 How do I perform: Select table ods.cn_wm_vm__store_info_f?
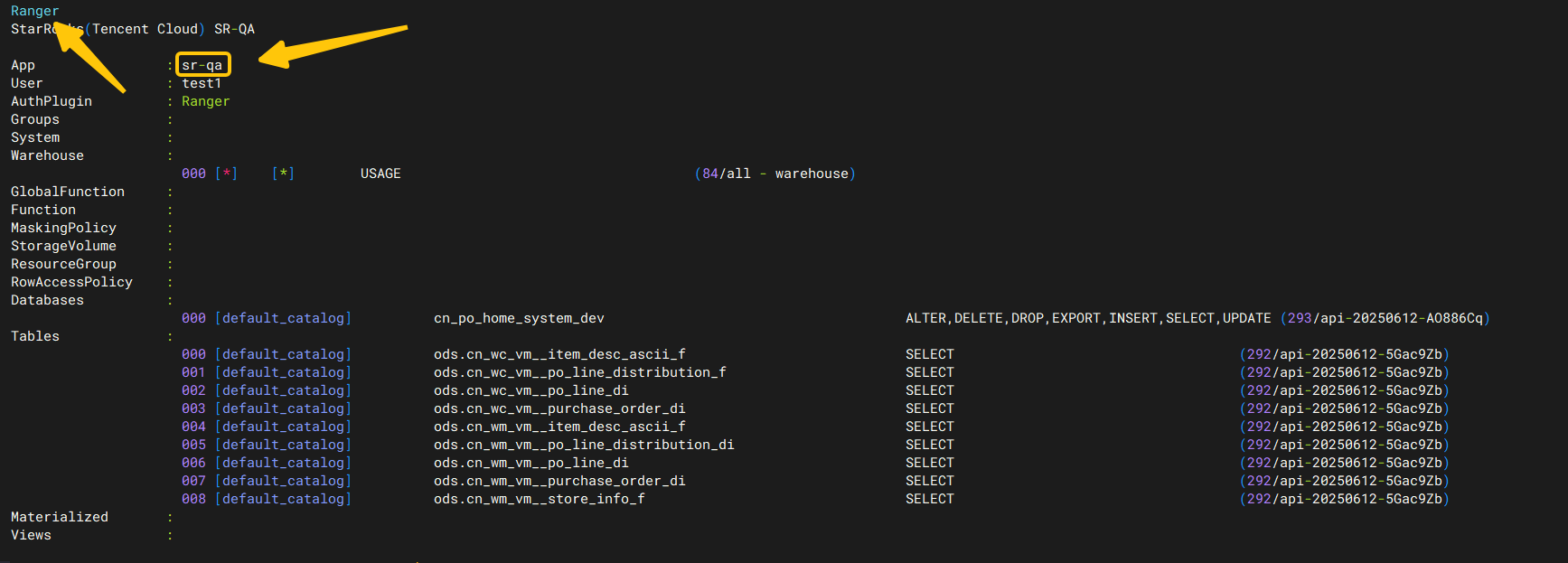[540, 499]
